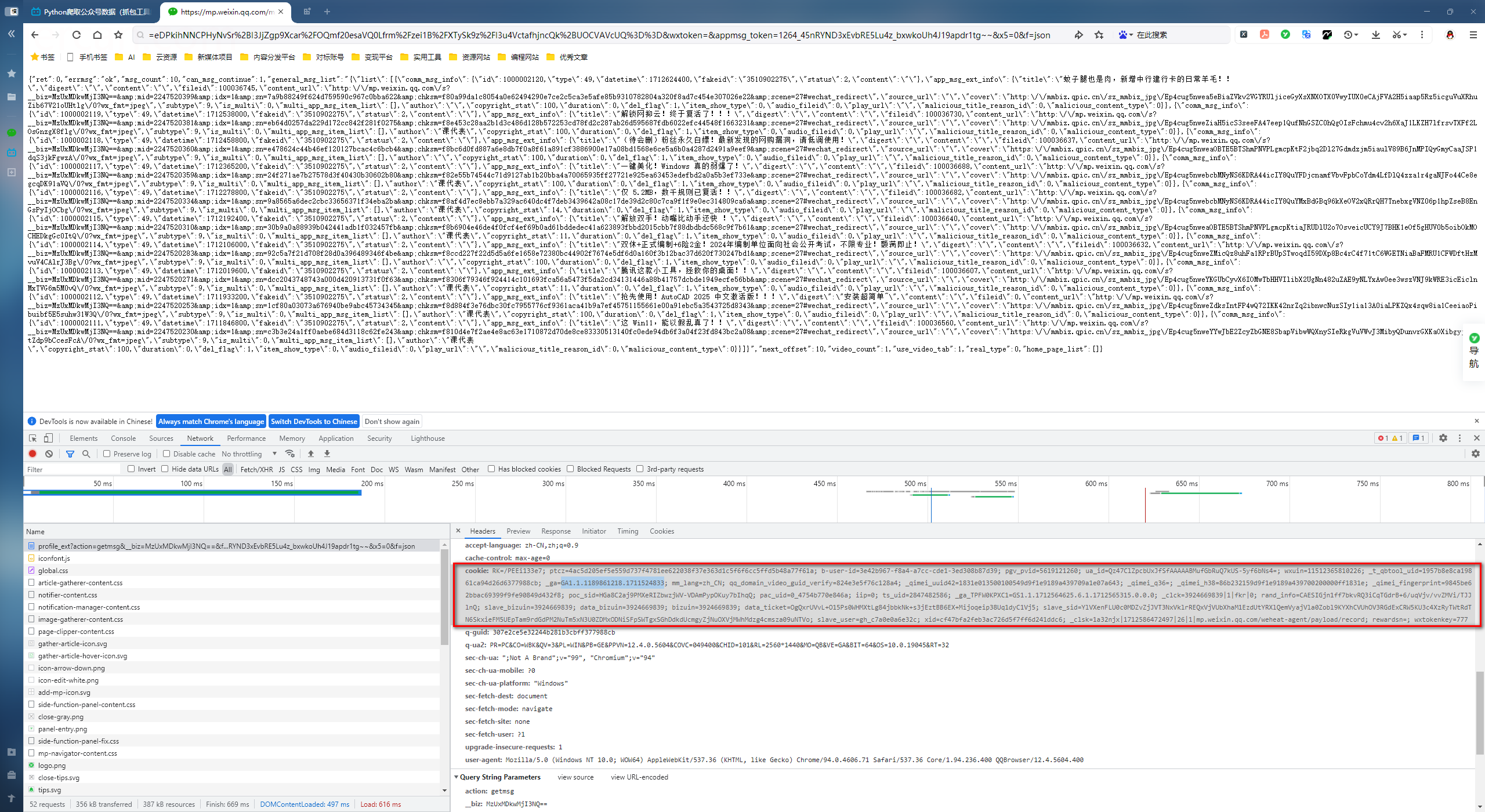
Task: Click the inspect element picker icon
Action: coord(33,438)
